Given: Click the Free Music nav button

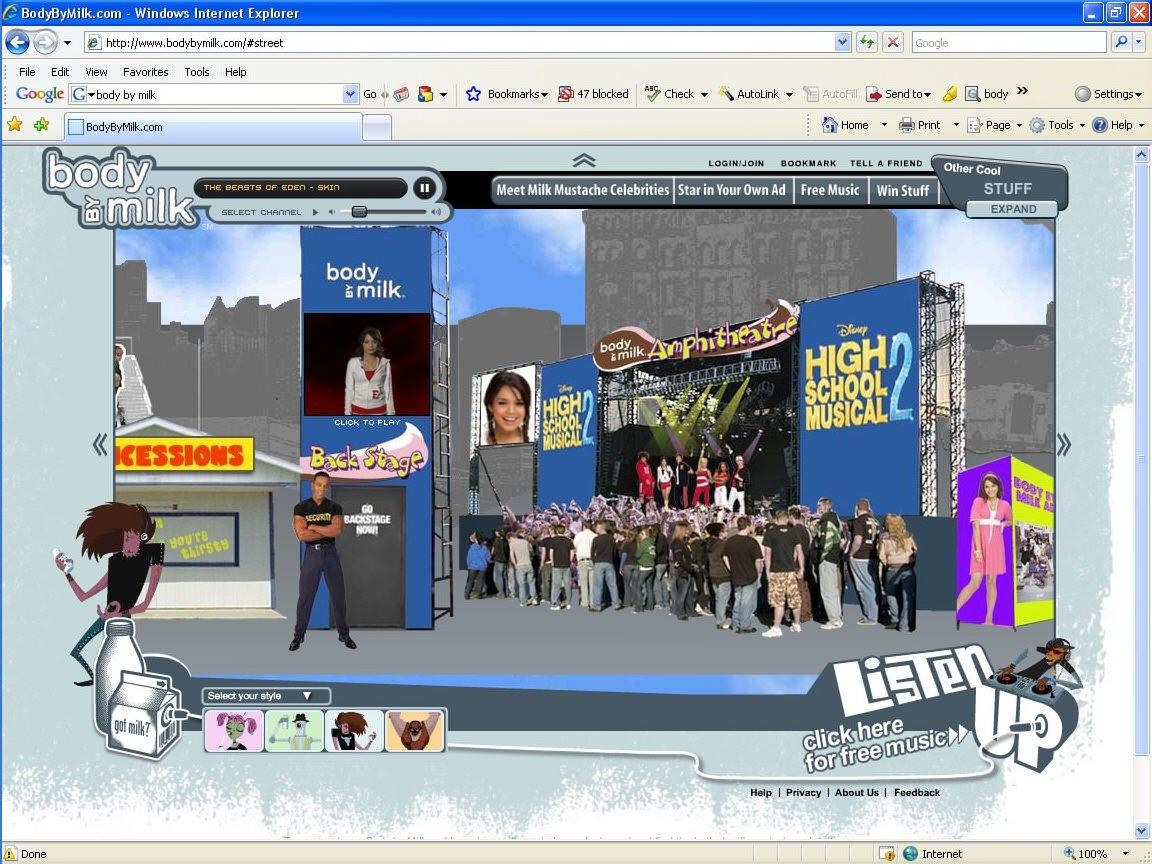Looking at the screenshot, I should (x=829, y=190).
